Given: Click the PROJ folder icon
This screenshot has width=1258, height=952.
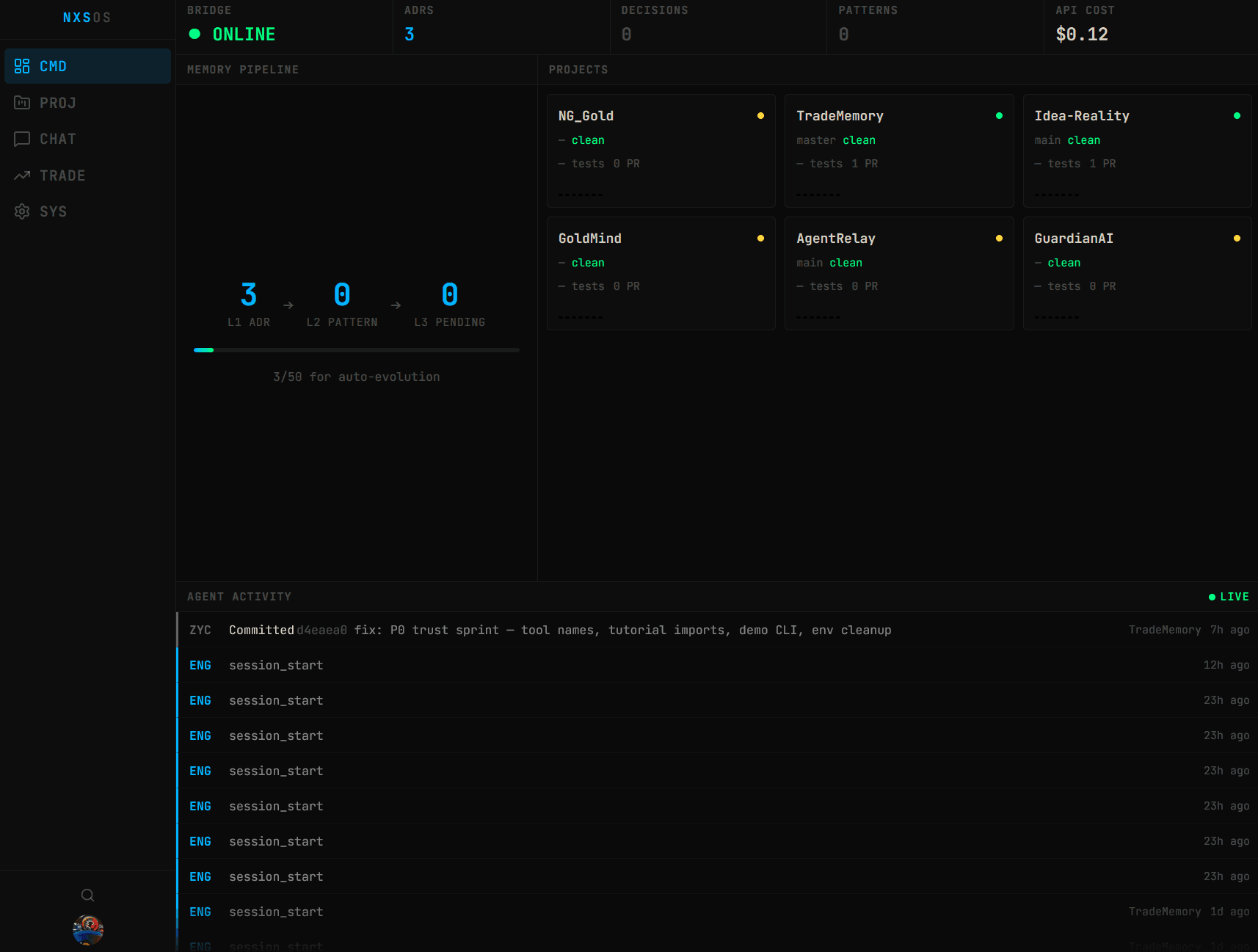Looking at the screenshot, I should coord(22,103).
